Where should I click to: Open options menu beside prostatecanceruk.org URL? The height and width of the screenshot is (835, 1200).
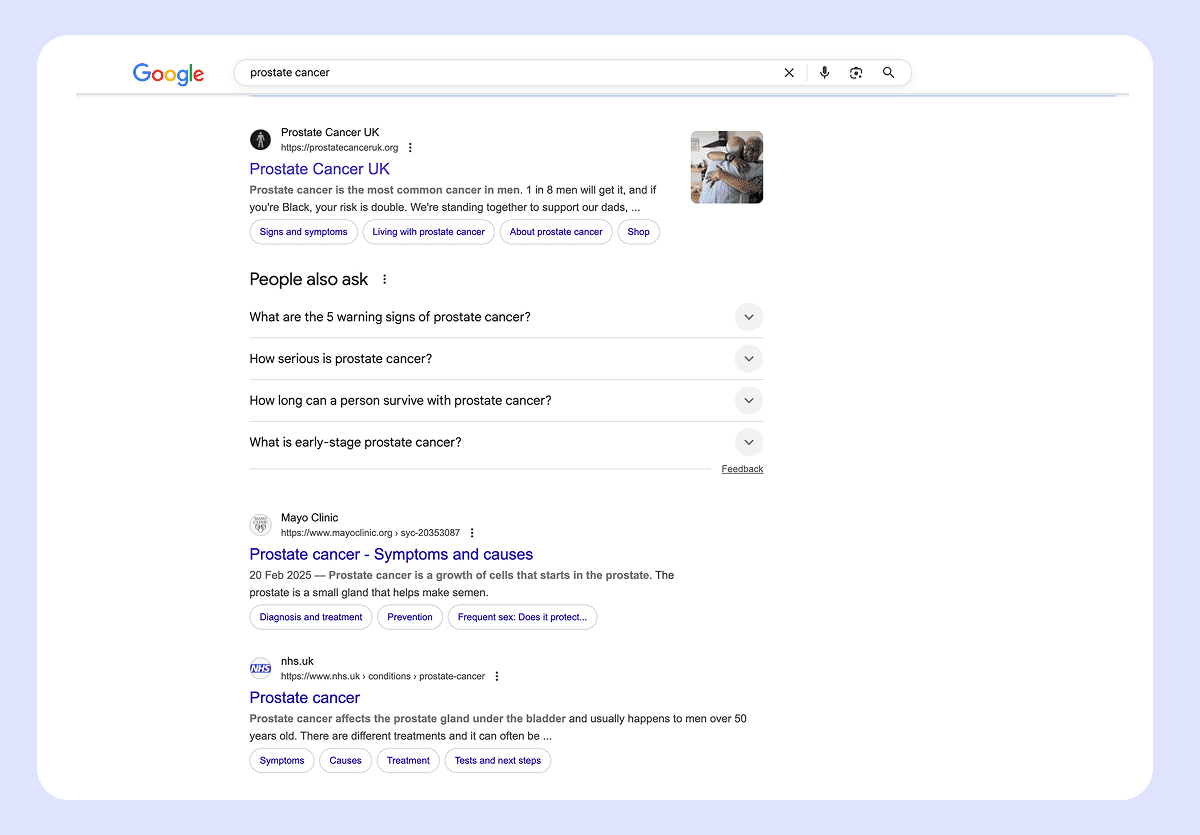click(410, 148)
